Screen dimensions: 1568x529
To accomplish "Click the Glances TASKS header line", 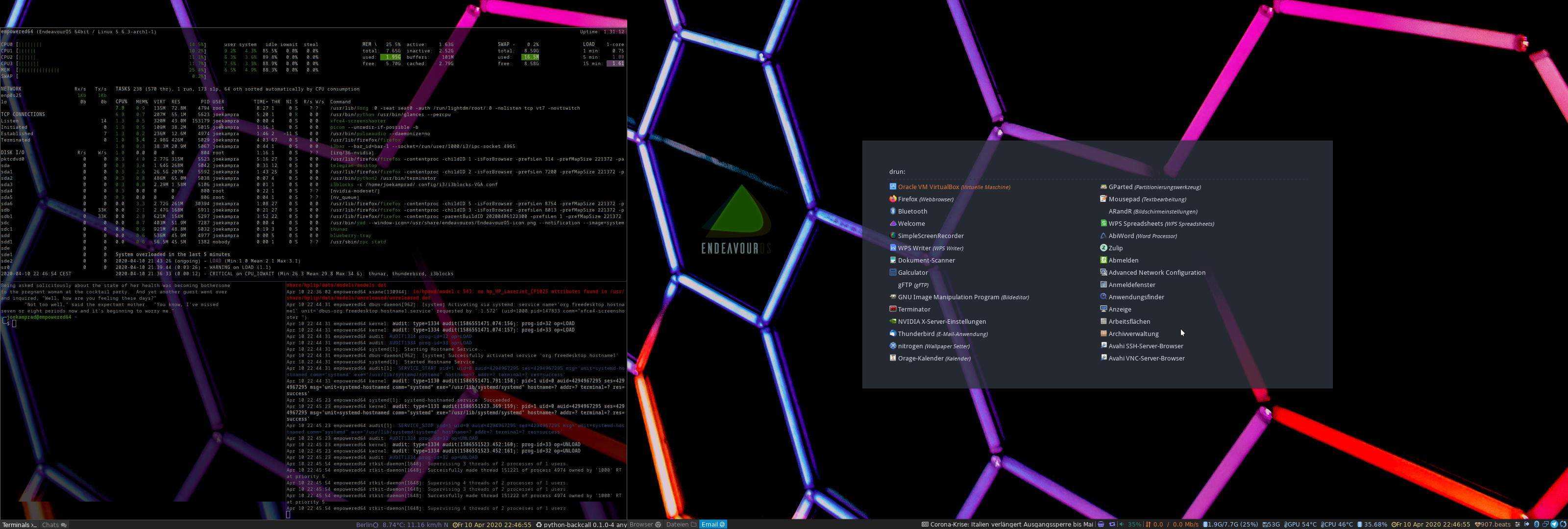I will [x=237, y=89].
